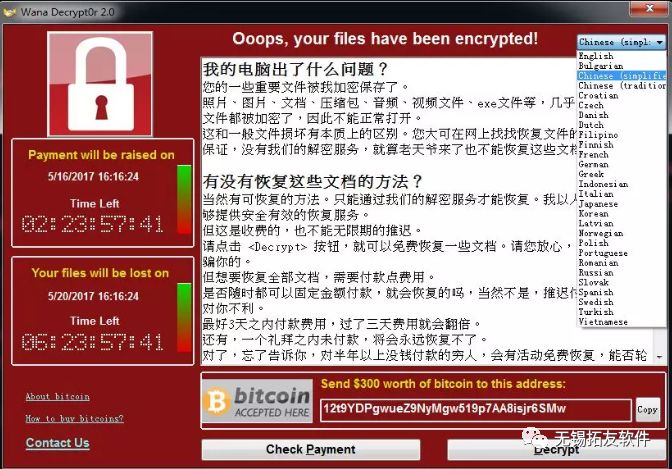The width and height of the screenshot is (672, 469).
Task: Open the How to buy bitcoins link
Action: (74, 418)
